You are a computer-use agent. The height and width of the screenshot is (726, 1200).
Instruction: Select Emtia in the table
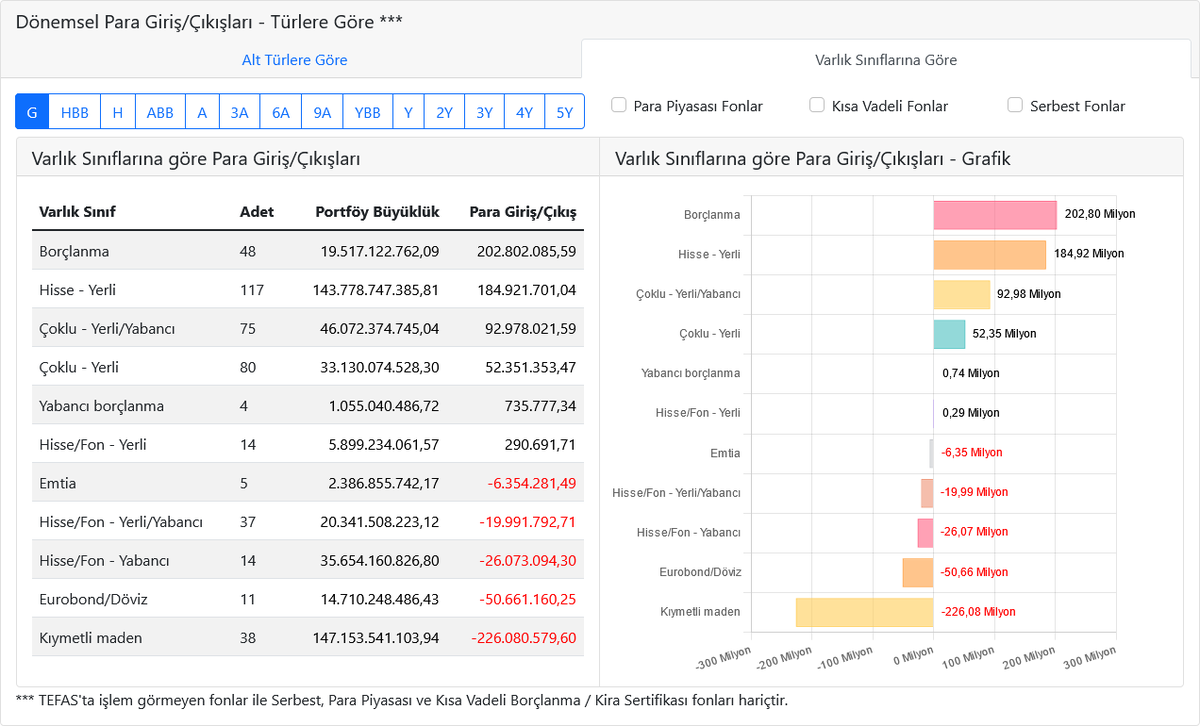[57, 483]
